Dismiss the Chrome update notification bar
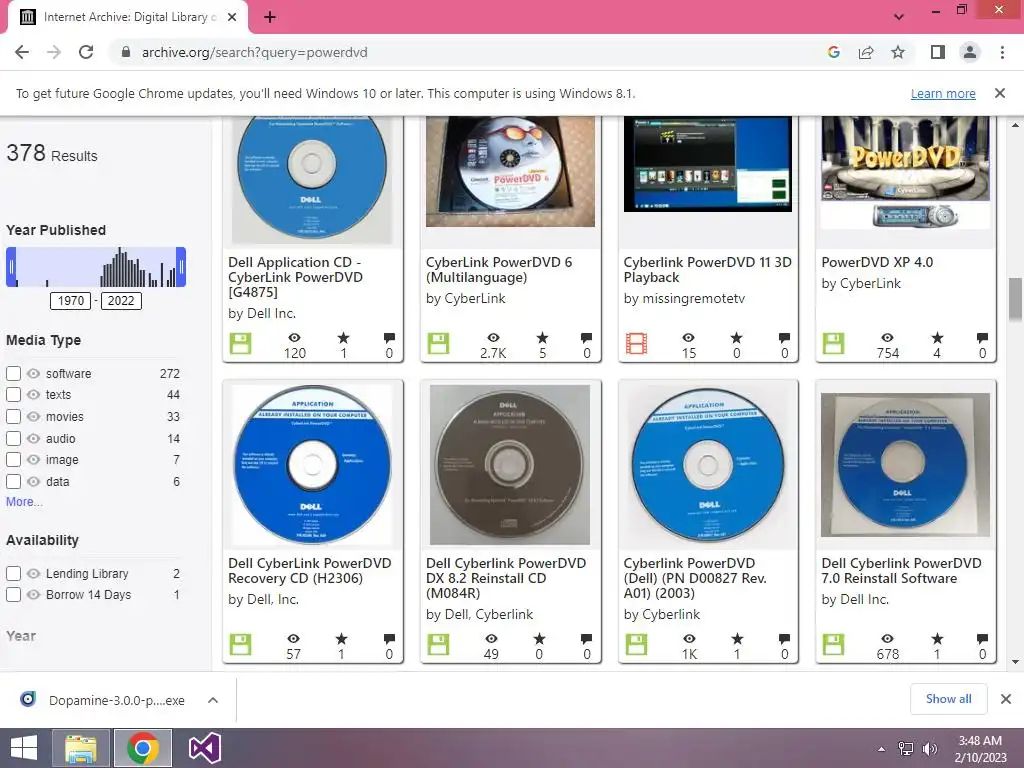 click(999, 93)
